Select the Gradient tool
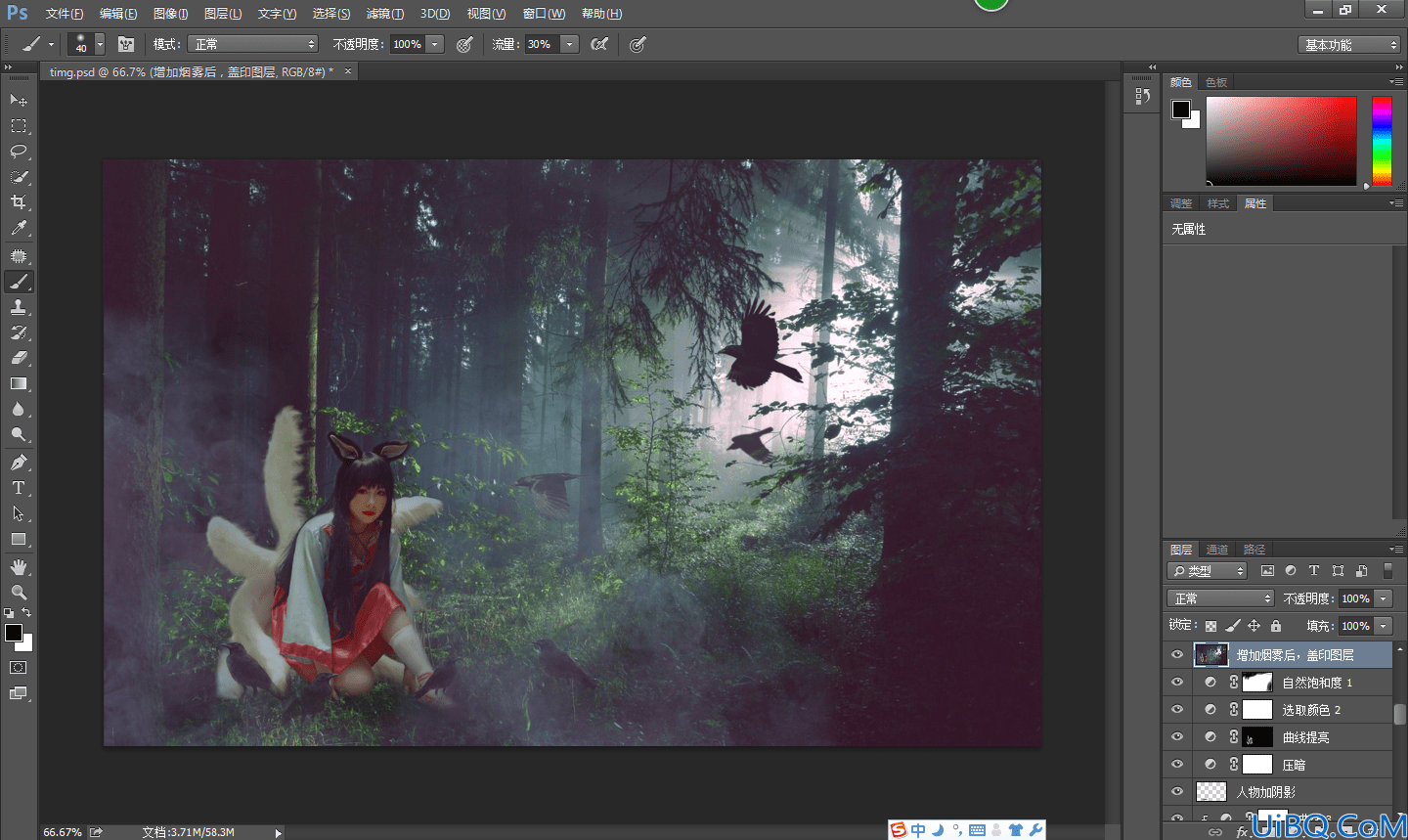The image size is (1408, 840). tap(19, 383)
